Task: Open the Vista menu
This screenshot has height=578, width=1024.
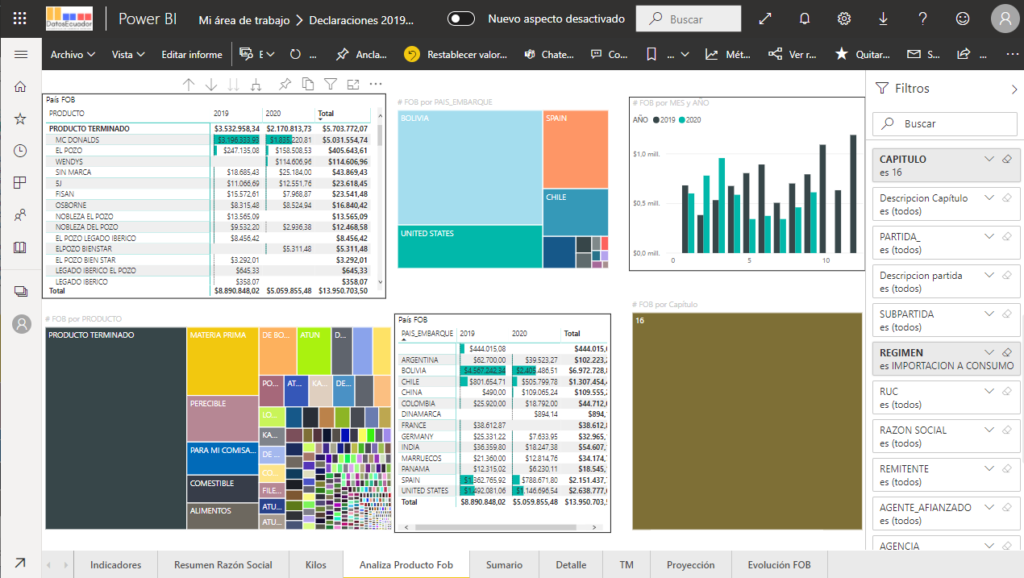Action: [x=127, y=54]
